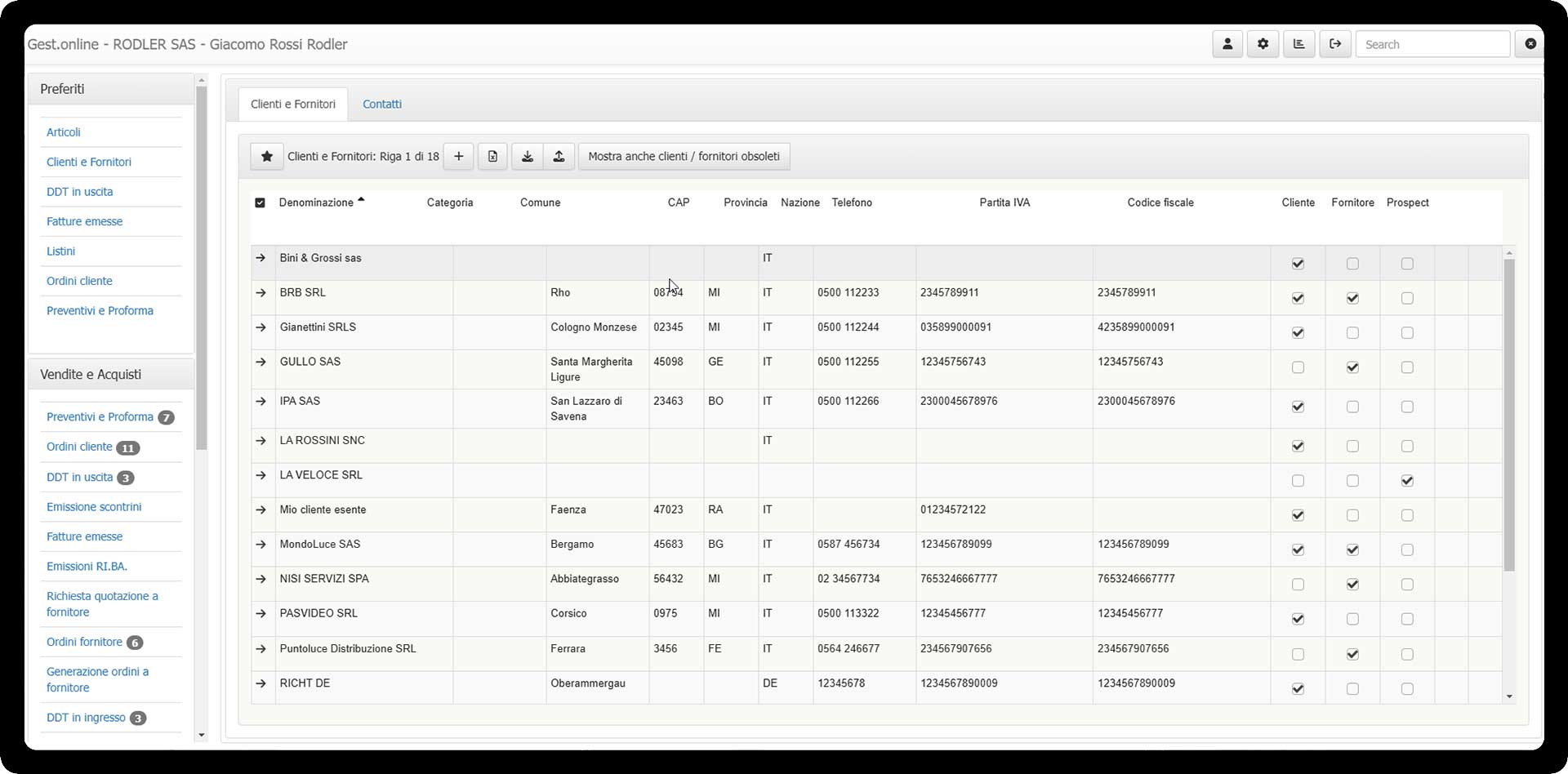This screenshot has width=1568, height=774.
Task: Switch to the Contatti tab
Action: [381, 105]
